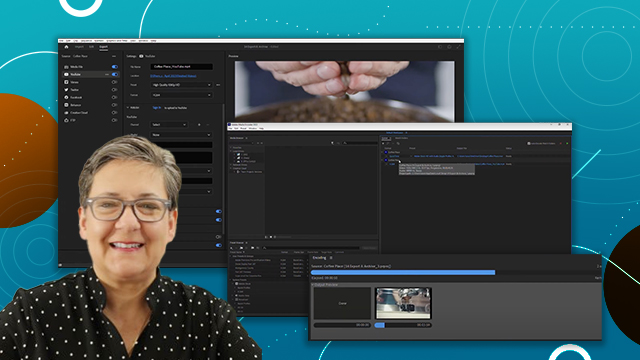Viewport: 640px width, 360px height.
Task: Click the Add Source icon in Queue toolbar
Action: (x=383, y=143)
